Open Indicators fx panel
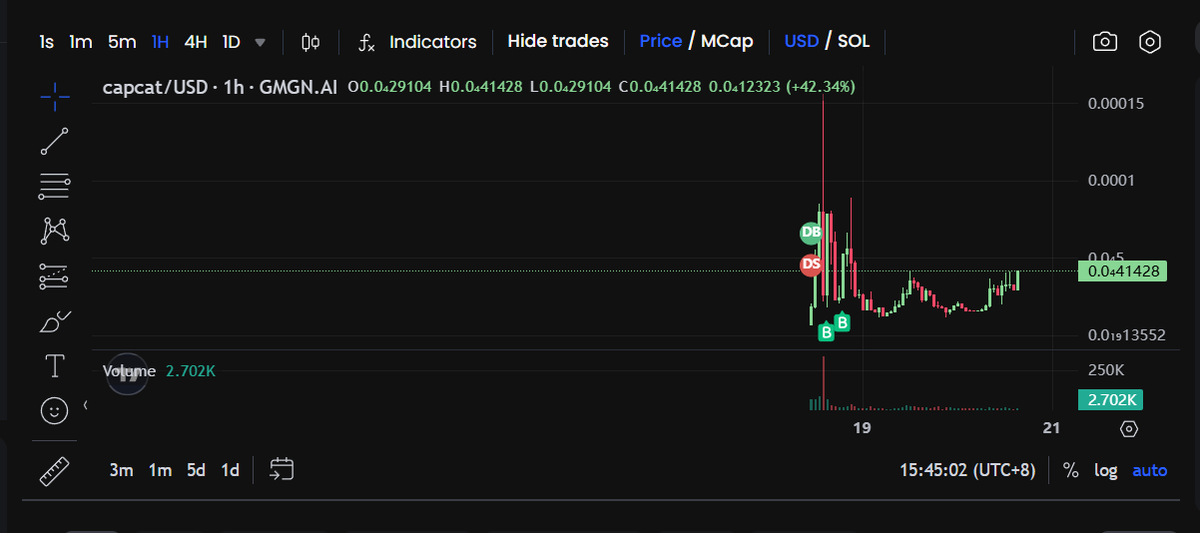 coord(418,42)
